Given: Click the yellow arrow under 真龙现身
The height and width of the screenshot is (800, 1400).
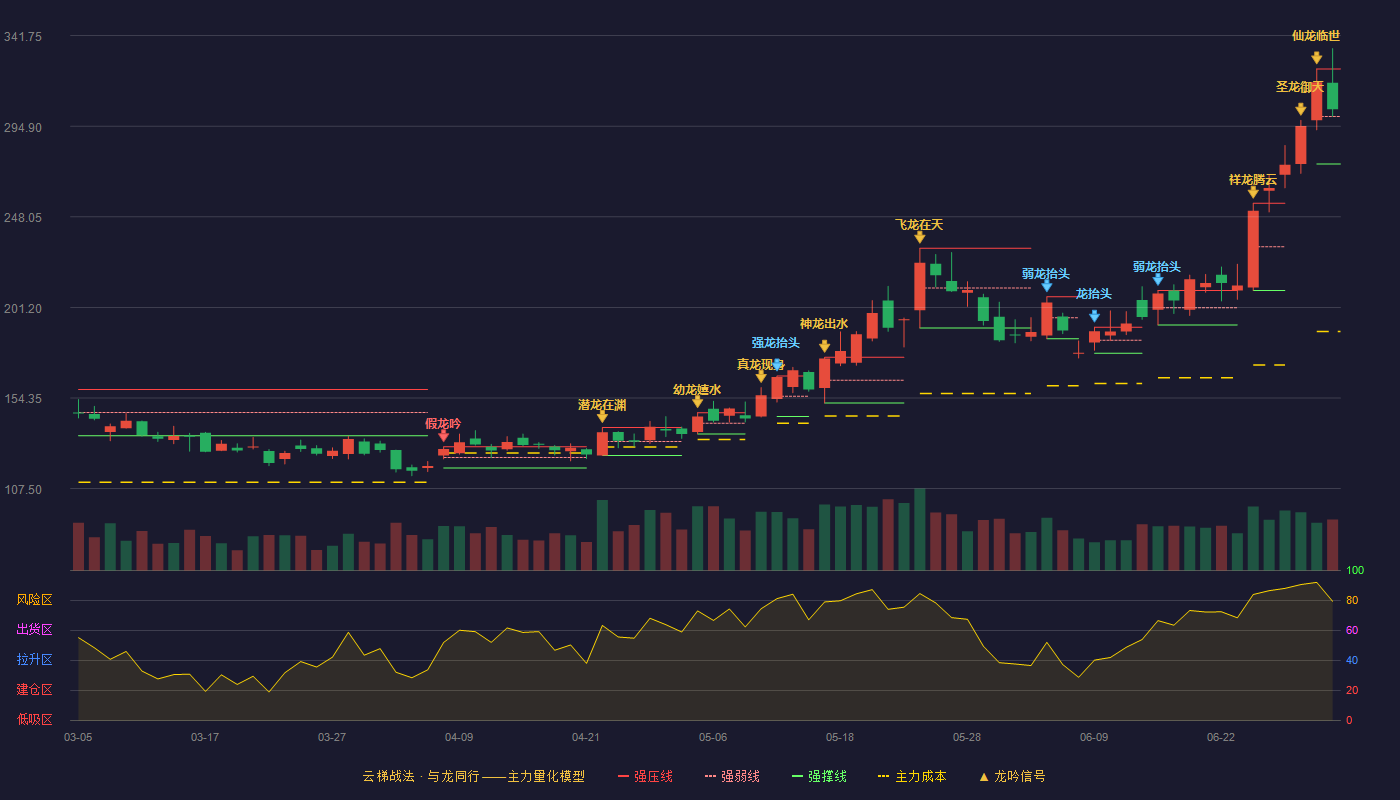Looking at the screenshot, I should click(761, 377).
